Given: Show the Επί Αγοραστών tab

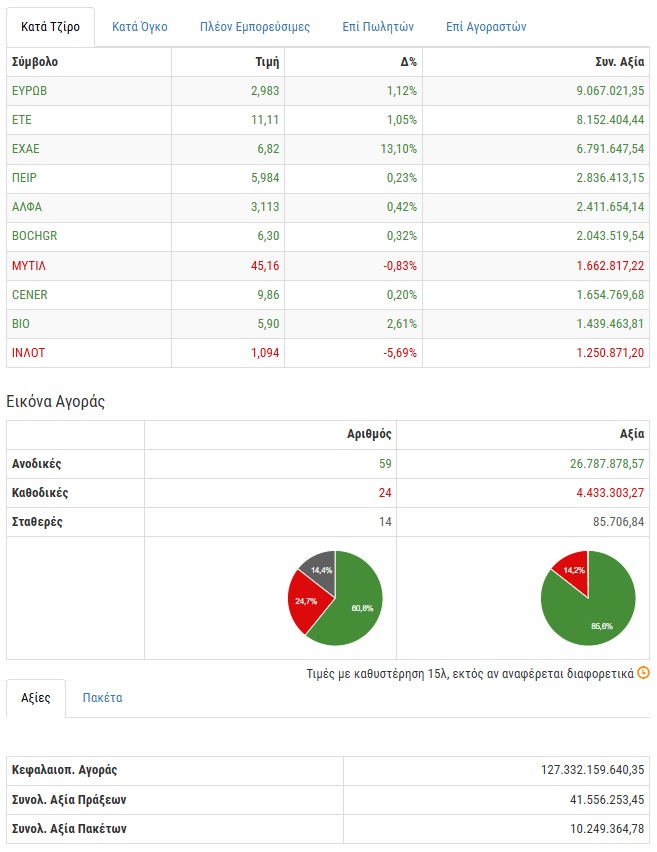Looking at the screenshot, I should 486,27.
